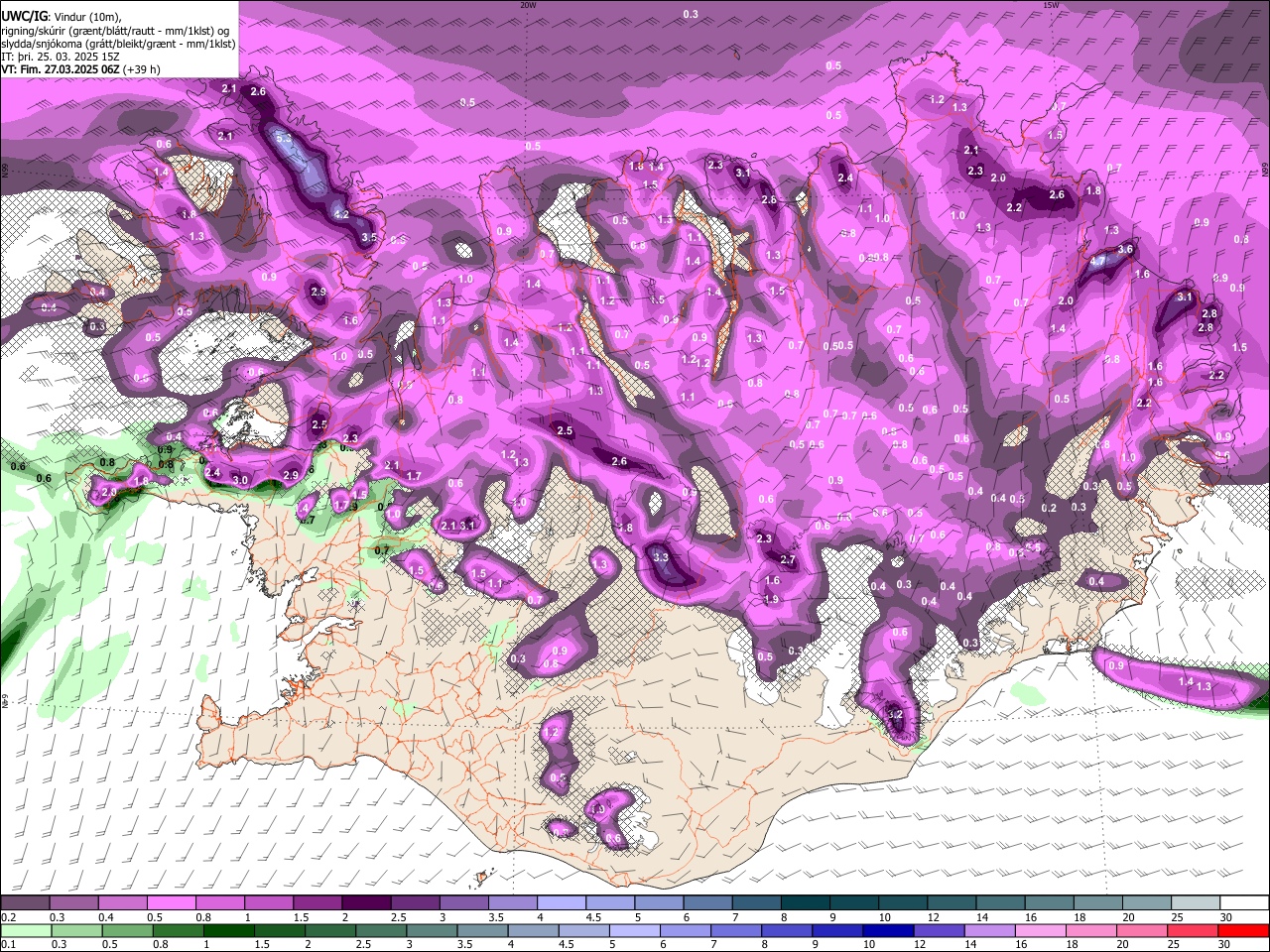
Task: Select the palest green 0.1–0.3 rain legend swatch
Action: click(x=25, y=931)
